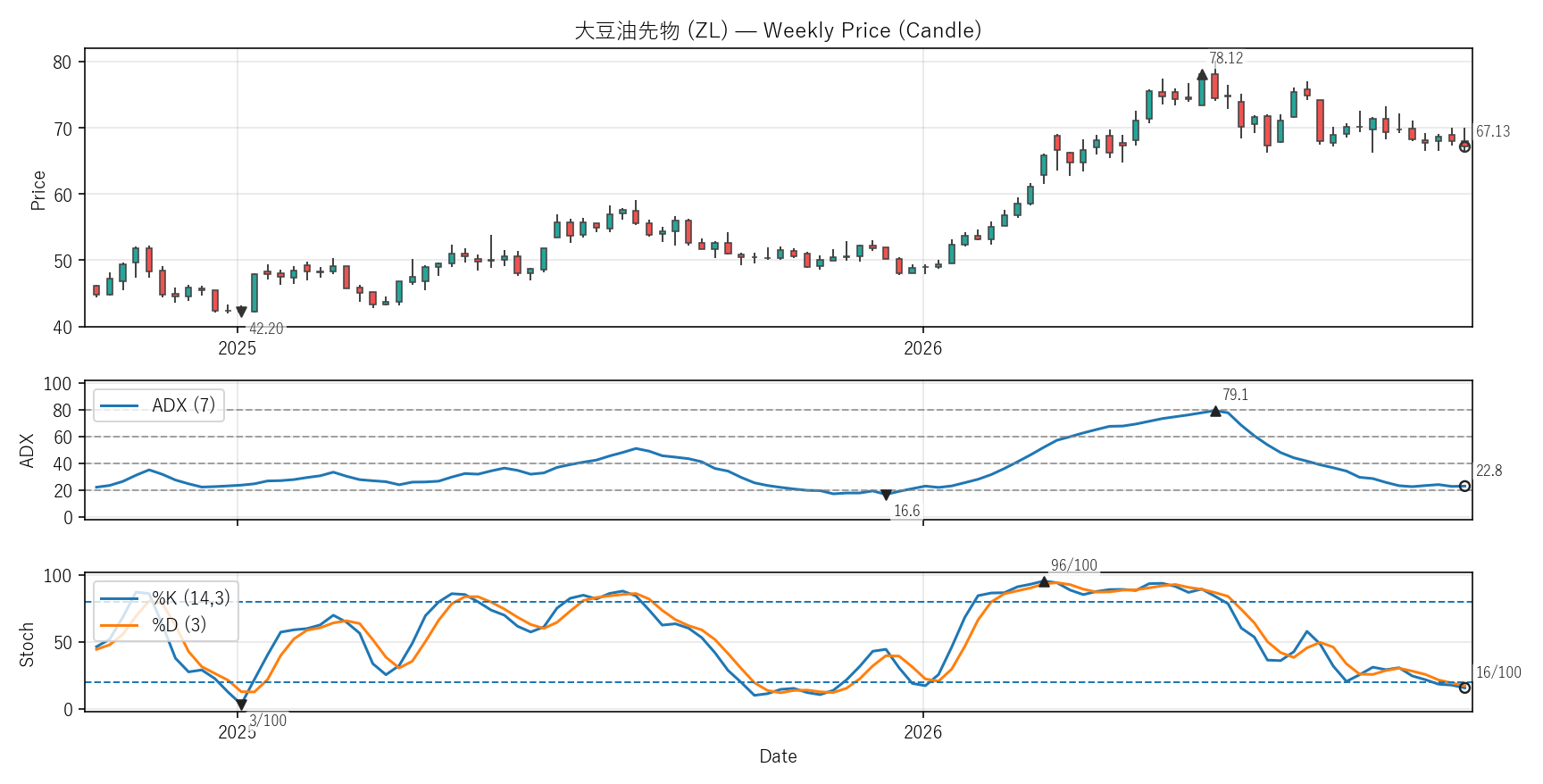
Task: Click the triangle marker at the ADX peak
Action: (x=1215, y=411)
